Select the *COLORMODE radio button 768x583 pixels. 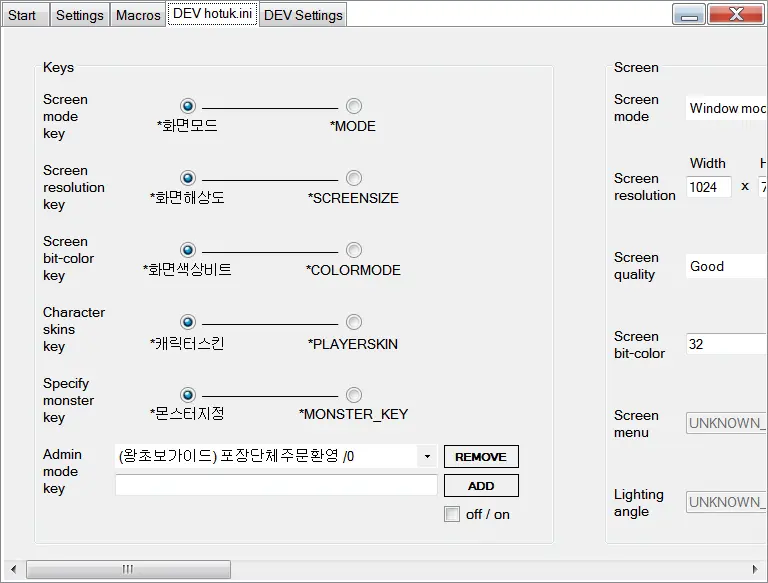354,250
